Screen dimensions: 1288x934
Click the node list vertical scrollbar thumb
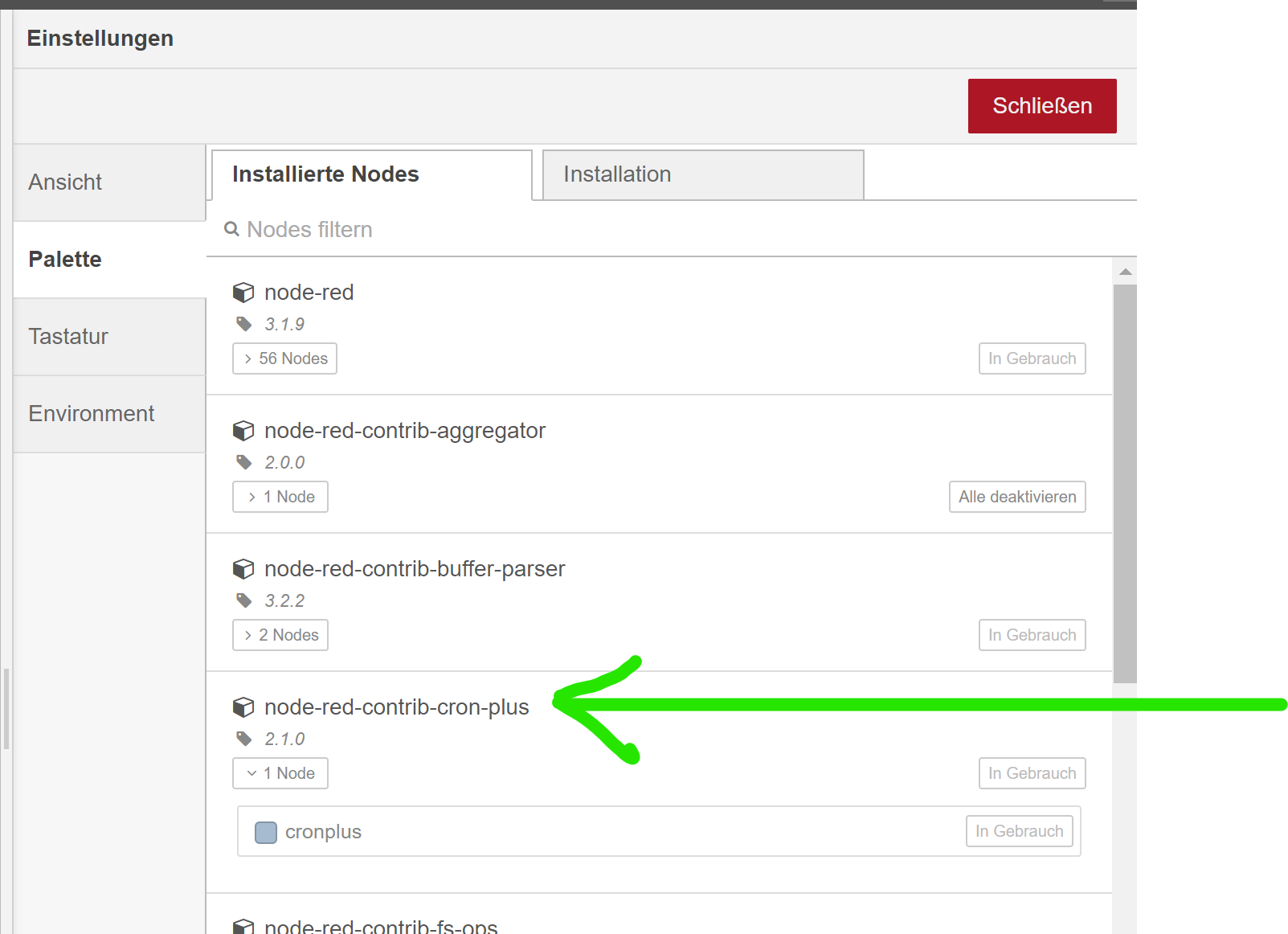(1126, 484)
